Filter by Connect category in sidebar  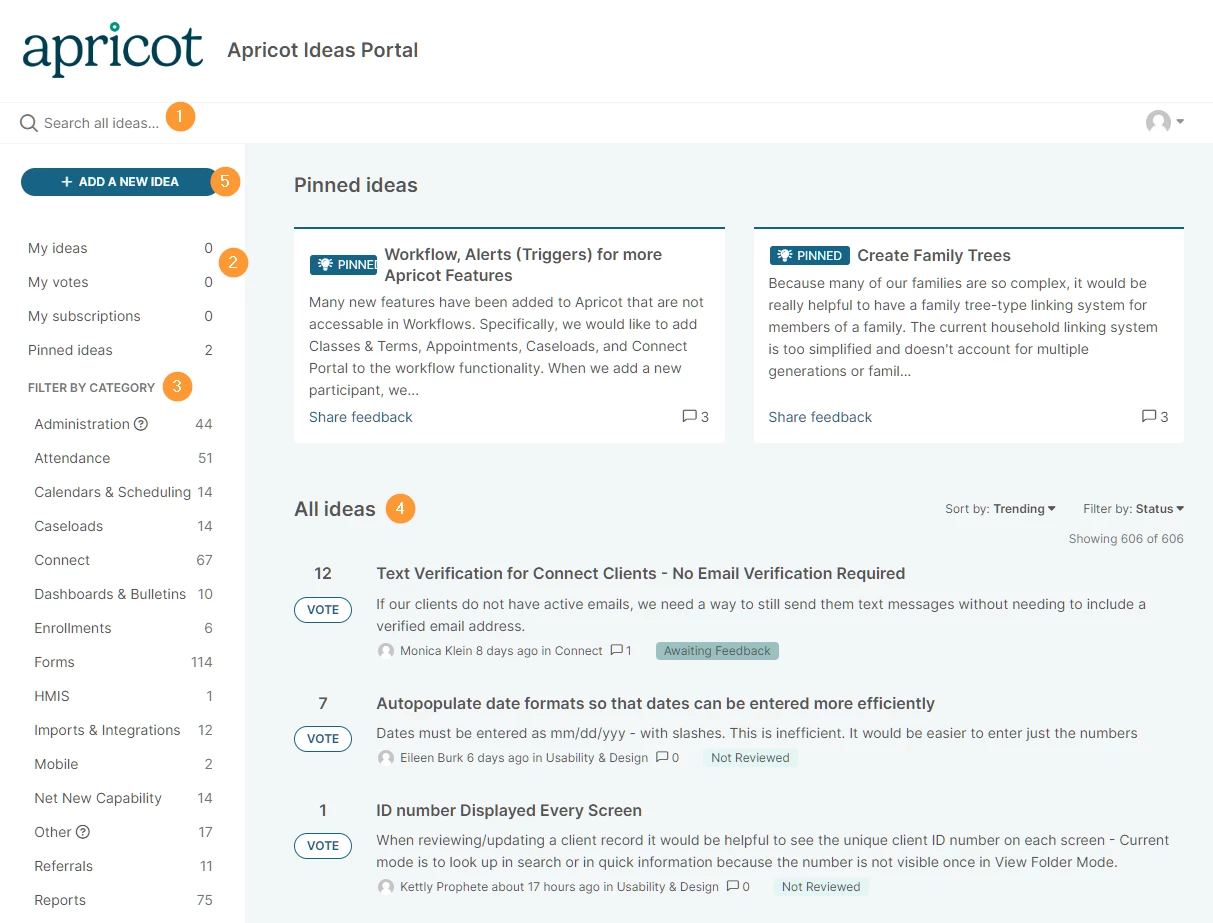123,560
